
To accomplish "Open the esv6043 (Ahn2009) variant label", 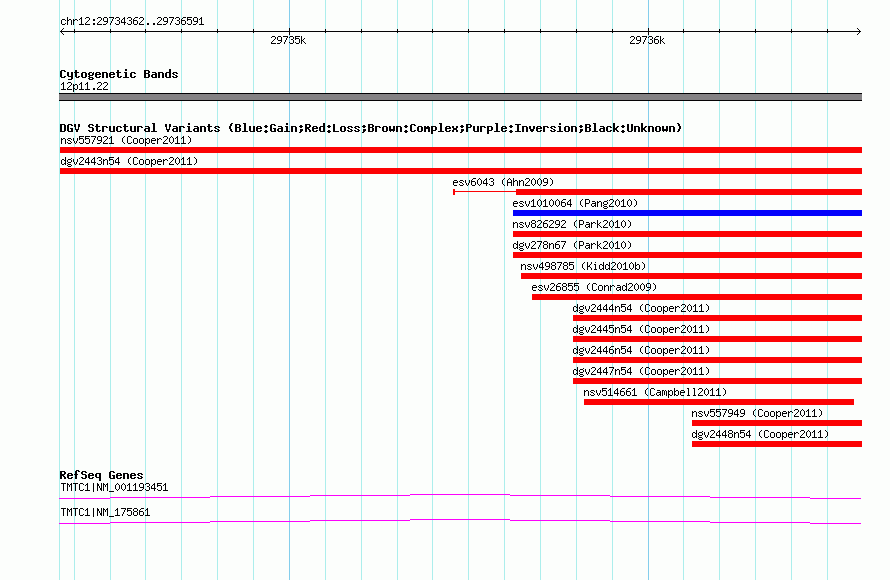I will (x=503, y=182).
